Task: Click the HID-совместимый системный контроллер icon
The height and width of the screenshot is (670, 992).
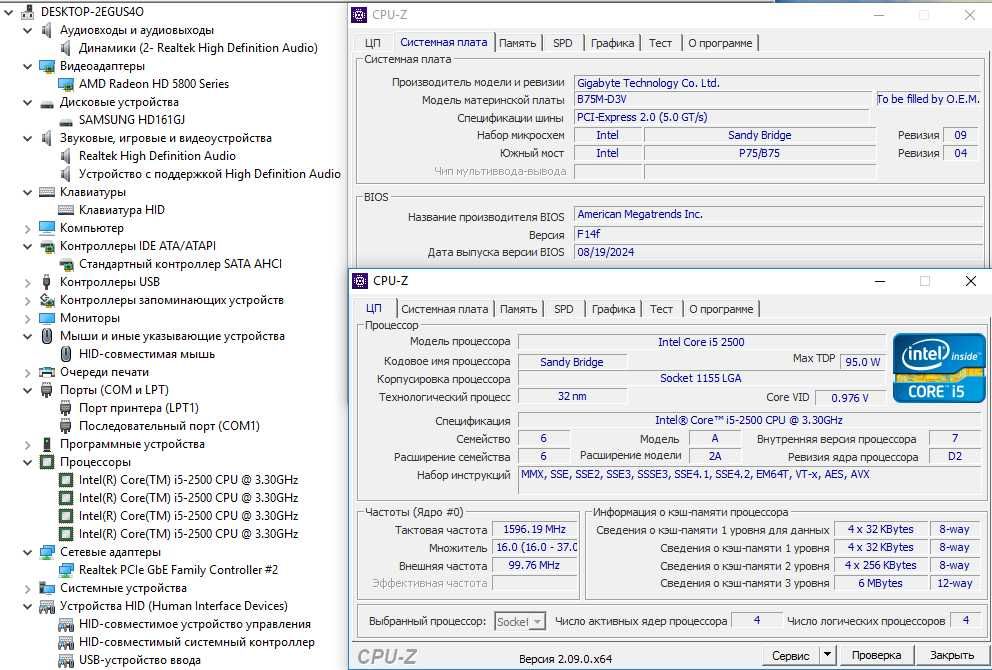Action: pos(66,642)
